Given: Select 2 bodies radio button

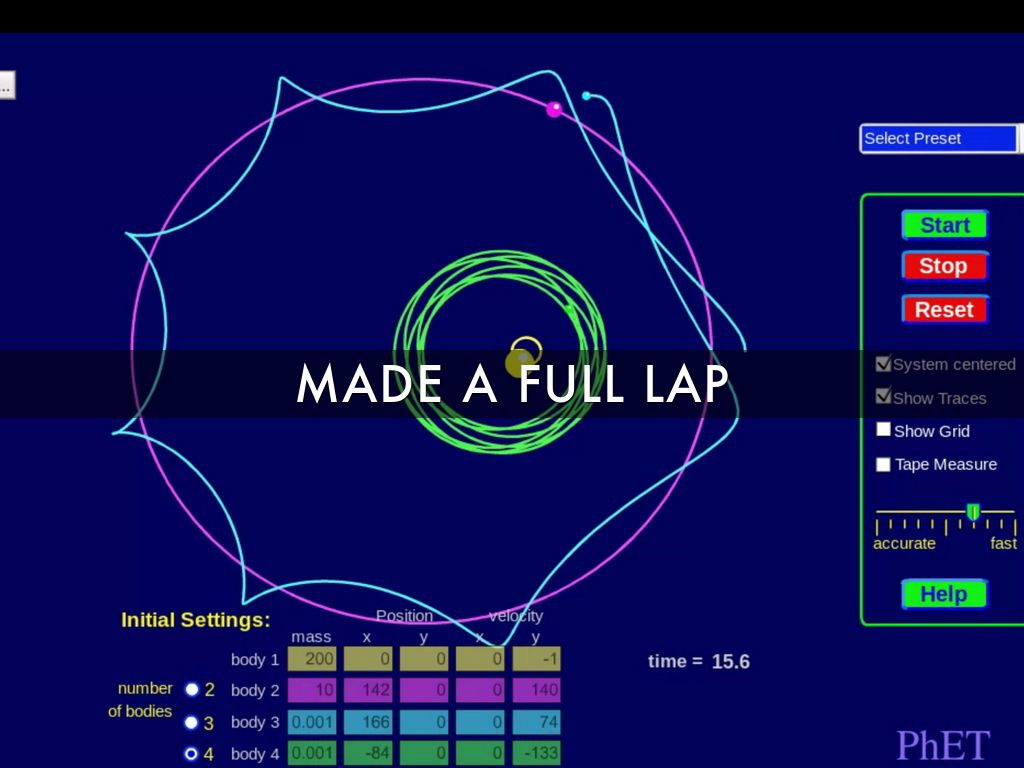Looking at the screenshot, I should tap(192, 689).
